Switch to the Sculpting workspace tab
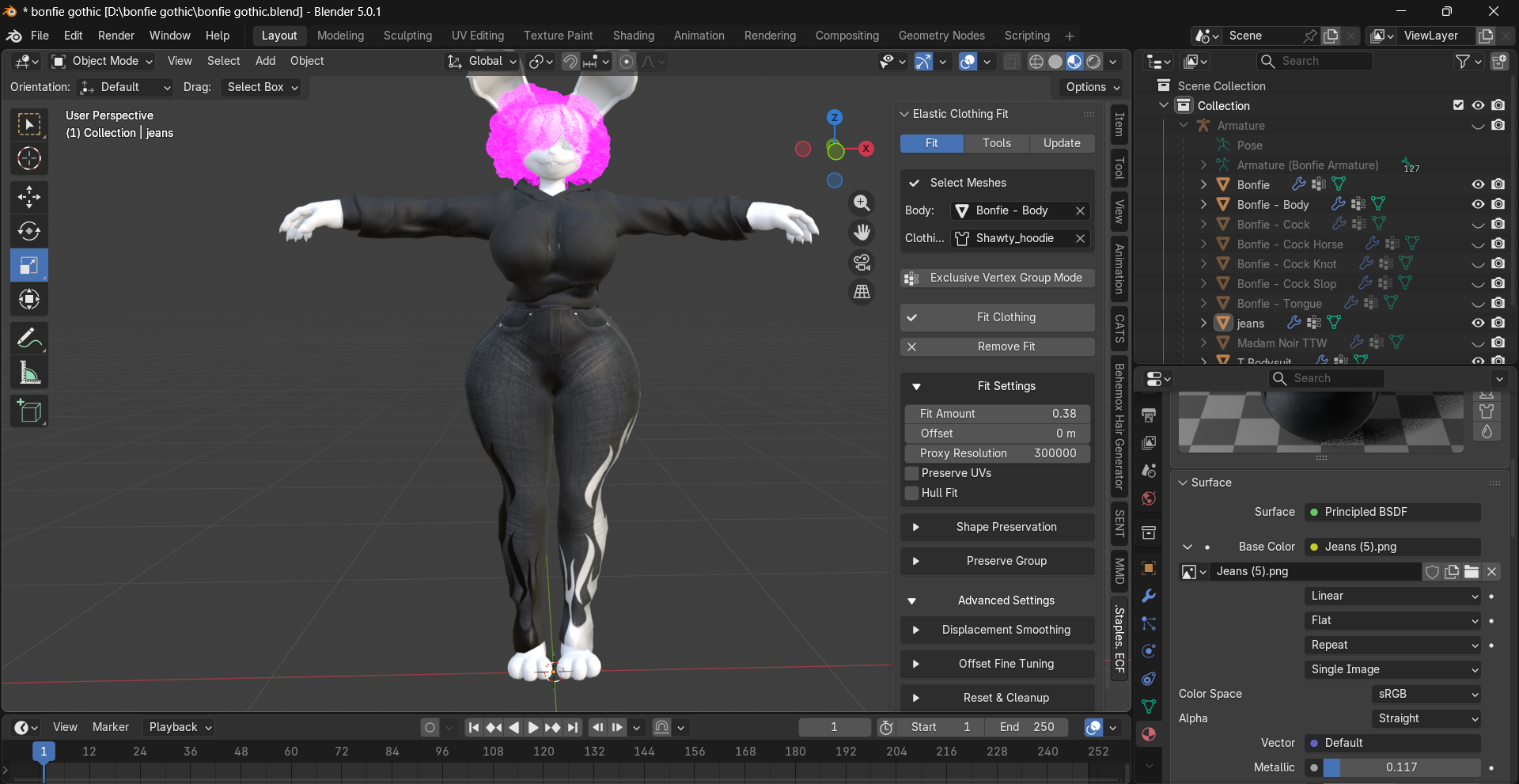 point(407,36)
